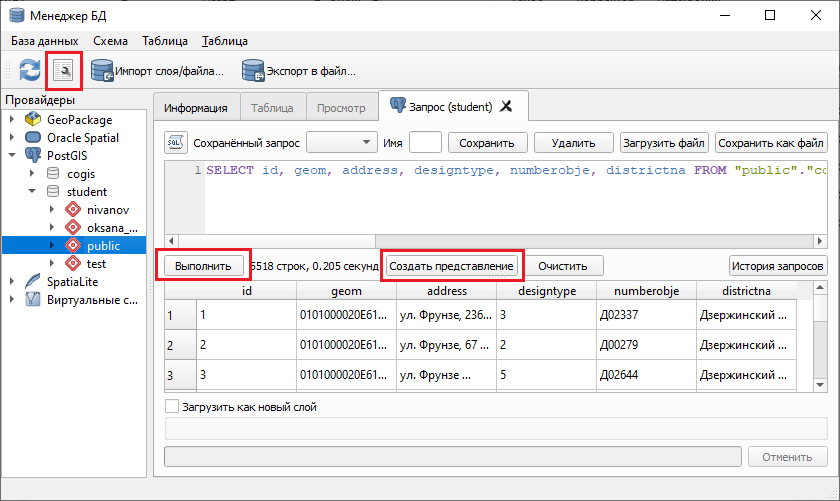840x501 pixels.
Task: Open the SQL window toolbar icon
Action: coord(62,70)
